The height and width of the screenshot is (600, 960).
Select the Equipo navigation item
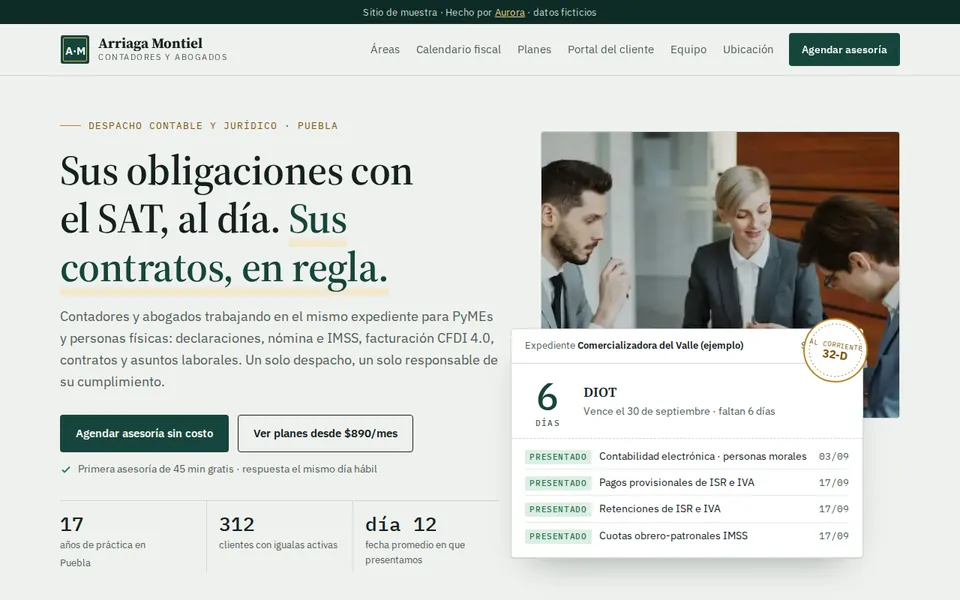point(688,50)
